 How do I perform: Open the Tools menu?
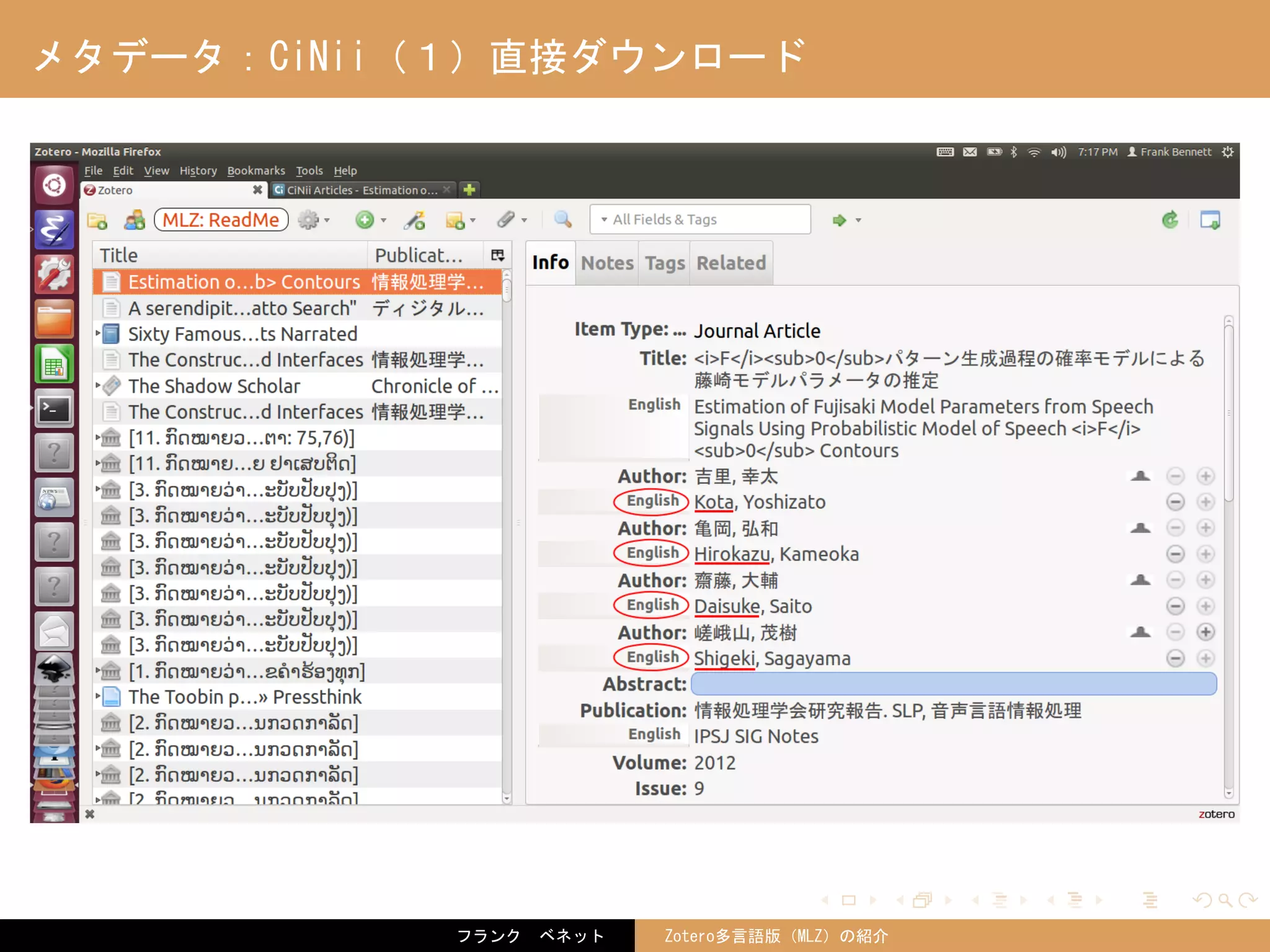pyautogui.click(x=309, y=171)
